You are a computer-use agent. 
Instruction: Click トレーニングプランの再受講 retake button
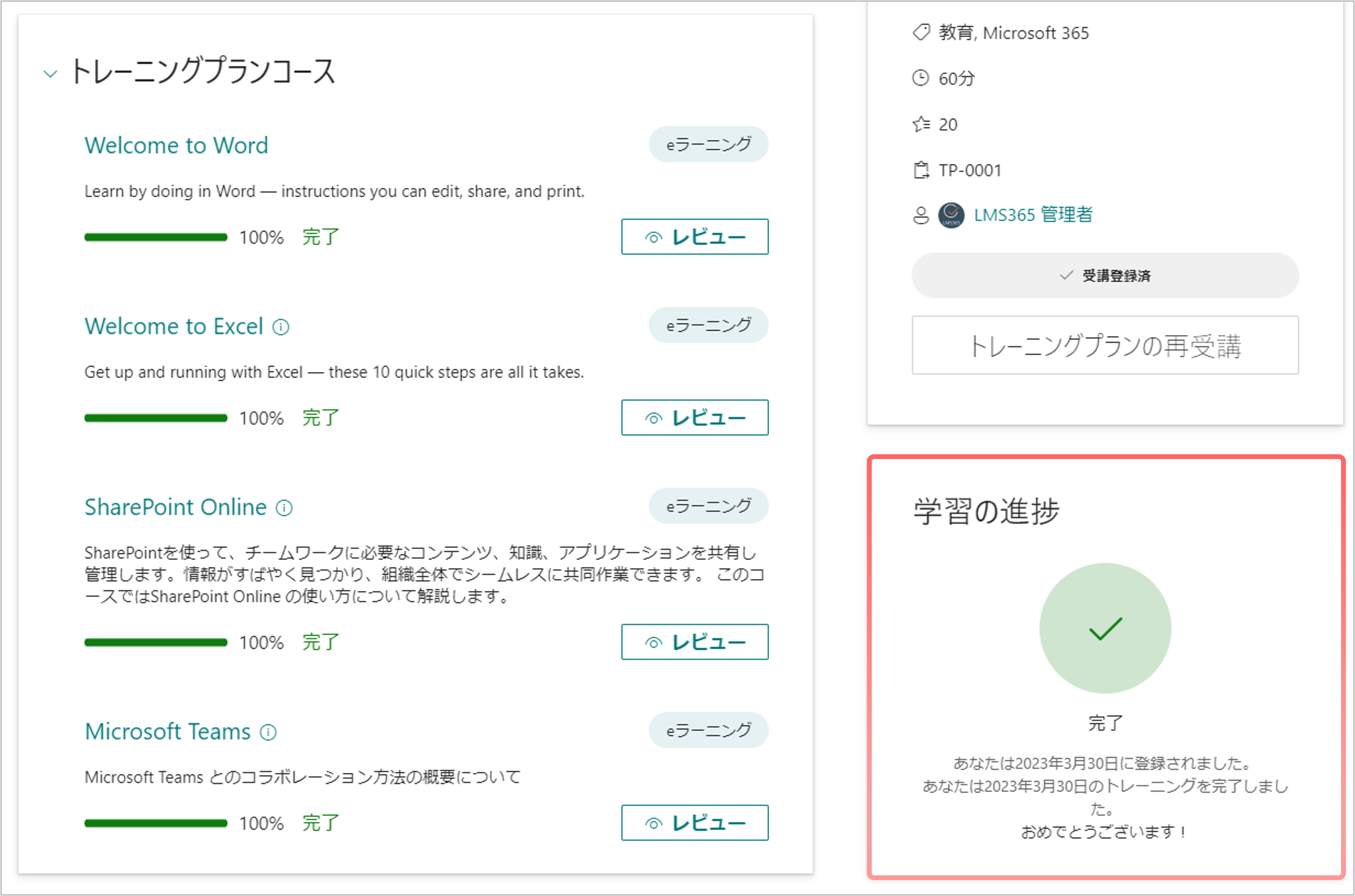coord(1104,345)
